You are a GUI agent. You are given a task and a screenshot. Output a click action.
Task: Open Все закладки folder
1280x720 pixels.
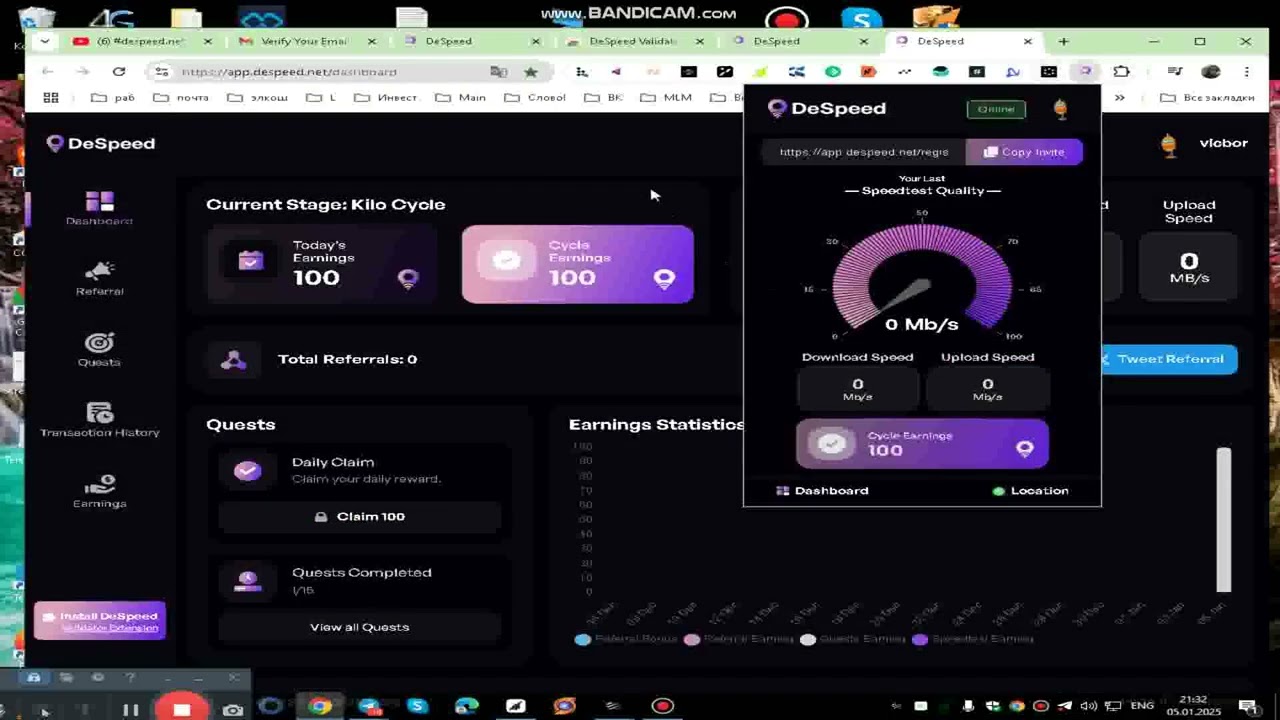[x=1206, y=98]
